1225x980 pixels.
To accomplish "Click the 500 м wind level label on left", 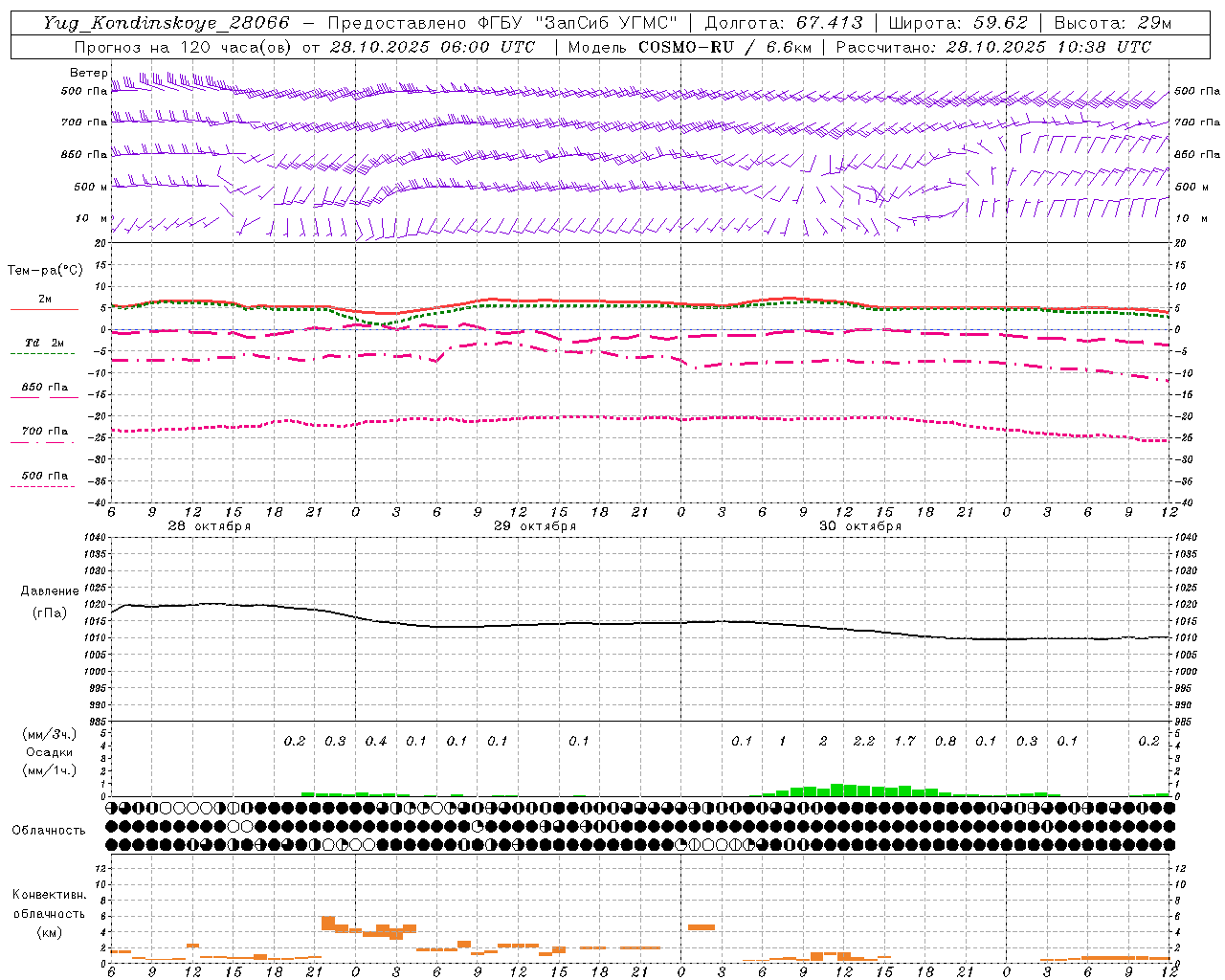I will click(x=91, y=188).
